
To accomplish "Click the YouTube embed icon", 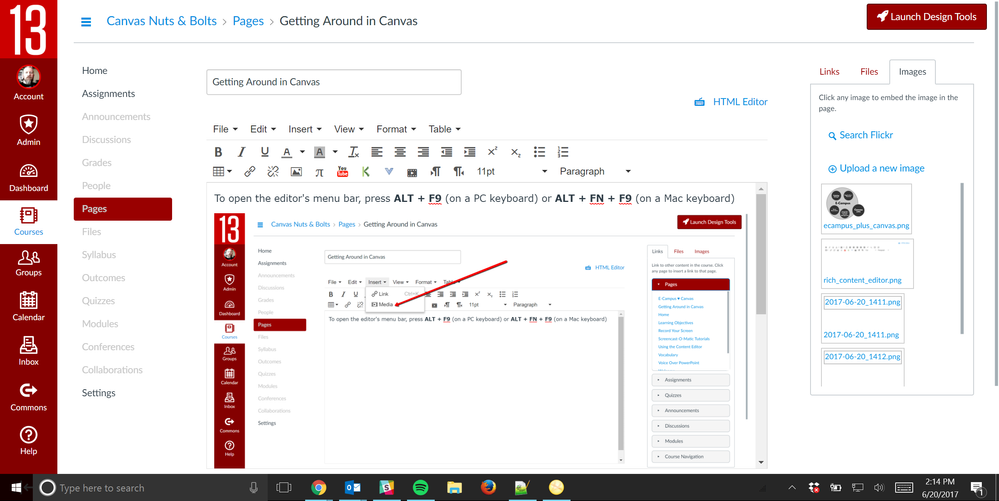I will coord(342,172).
